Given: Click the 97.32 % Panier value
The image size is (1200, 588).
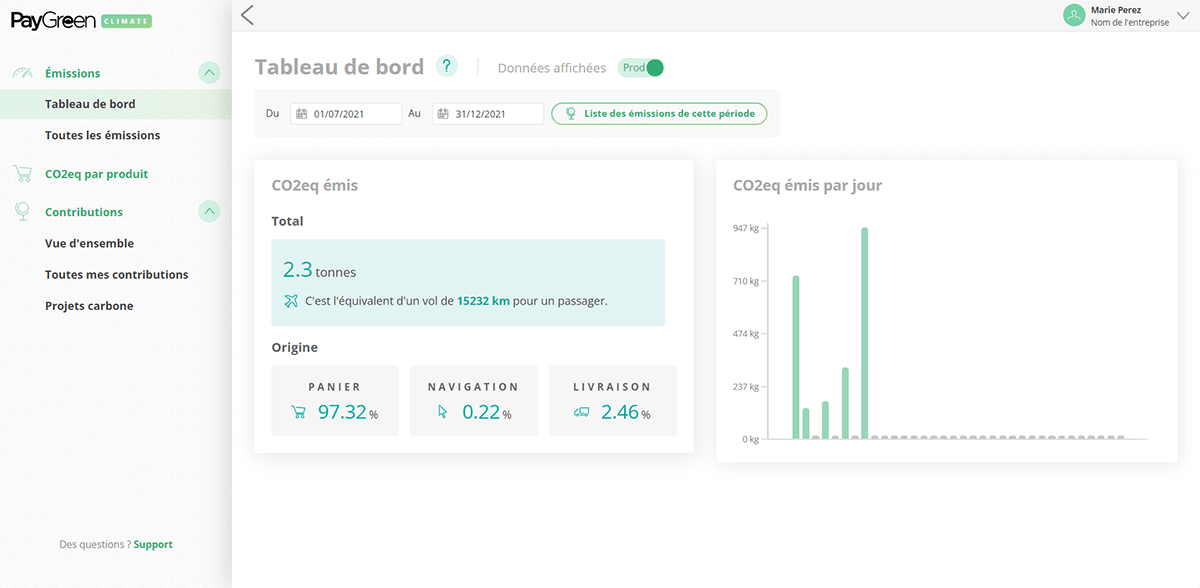Looking at the screenshot, I should (x=348, y=412).
